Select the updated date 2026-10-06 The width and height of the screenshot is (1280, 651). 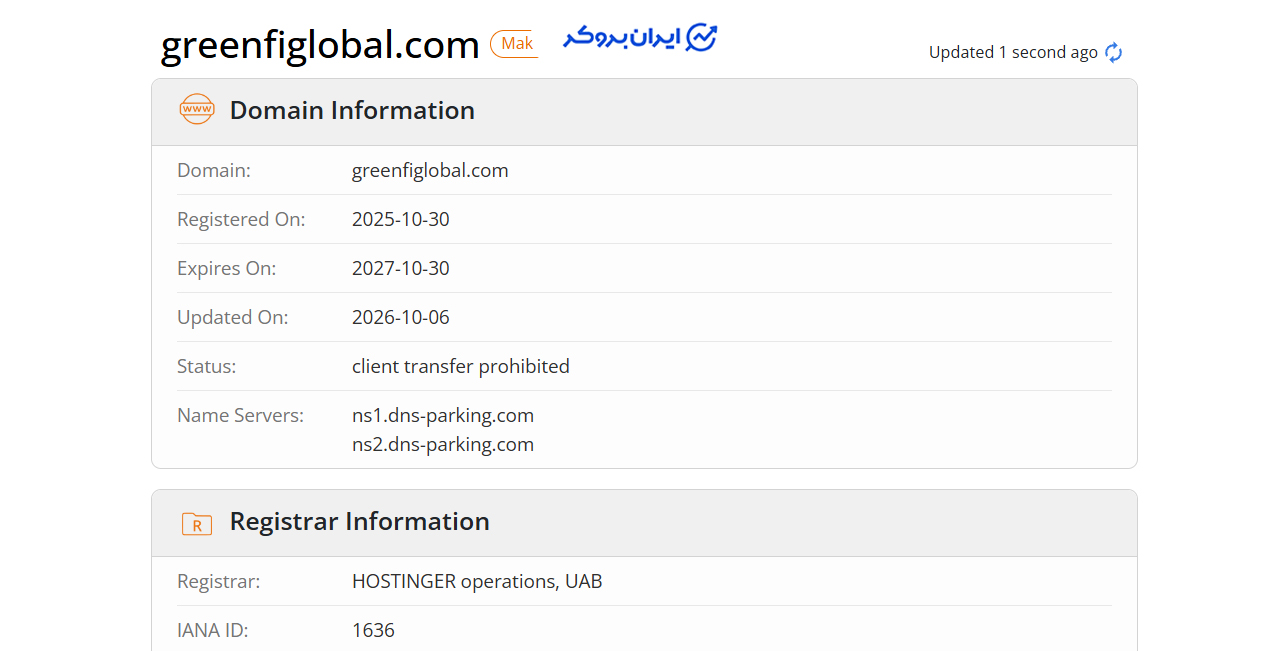(401, 317)
